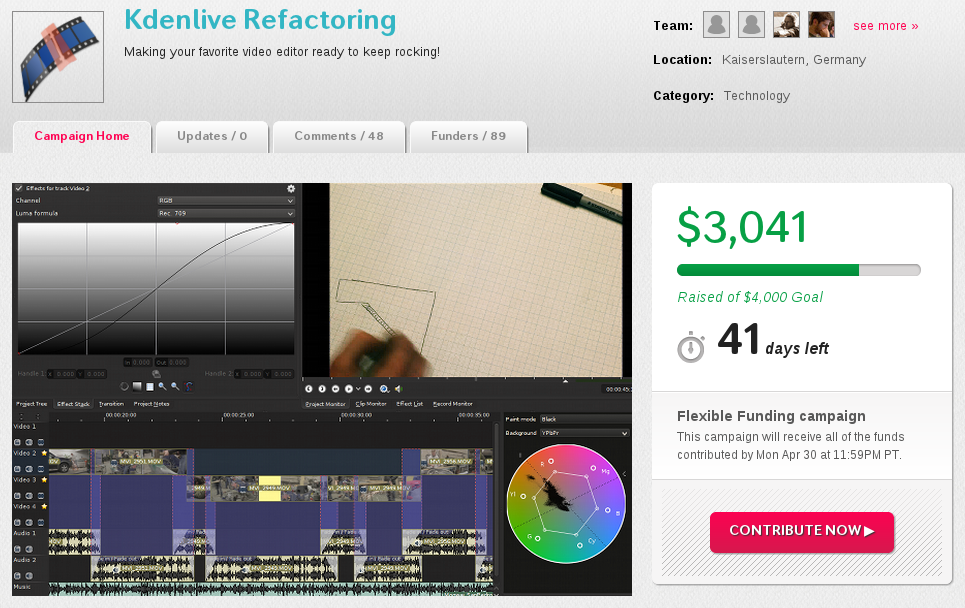965x608 pixels.
Task: Open the gear settings icon in the effects panel
Action: coord(291,188)
